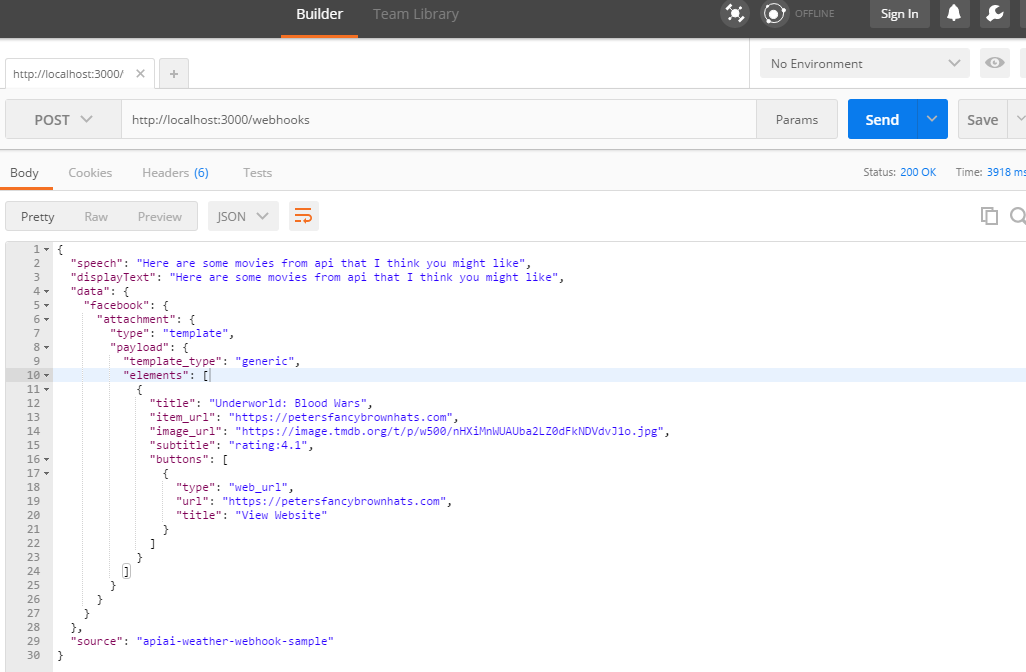Open the settings wrench icon

coord(995,14)
